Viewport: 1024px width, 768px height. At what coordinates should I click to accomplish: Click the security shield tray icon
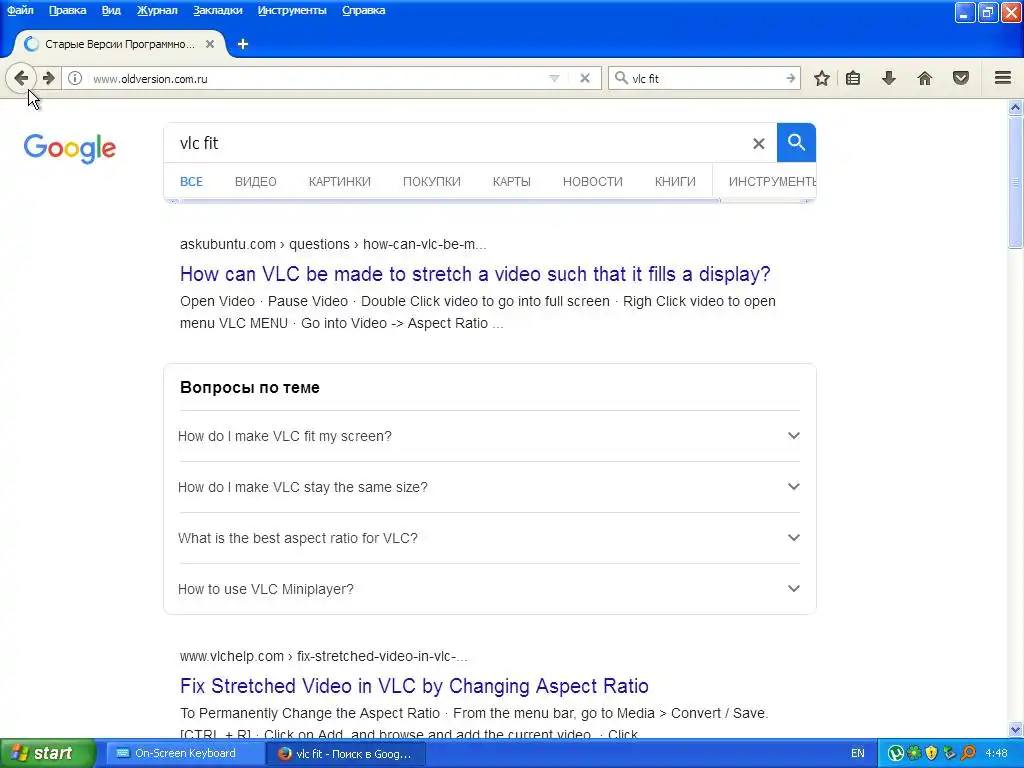[x=932, y=754]
